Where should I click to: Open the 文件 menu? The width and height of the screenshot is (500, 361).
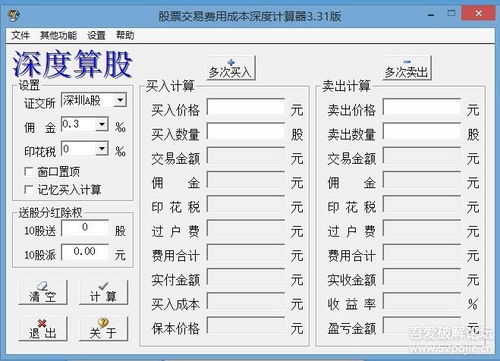(x=20, y=35)
